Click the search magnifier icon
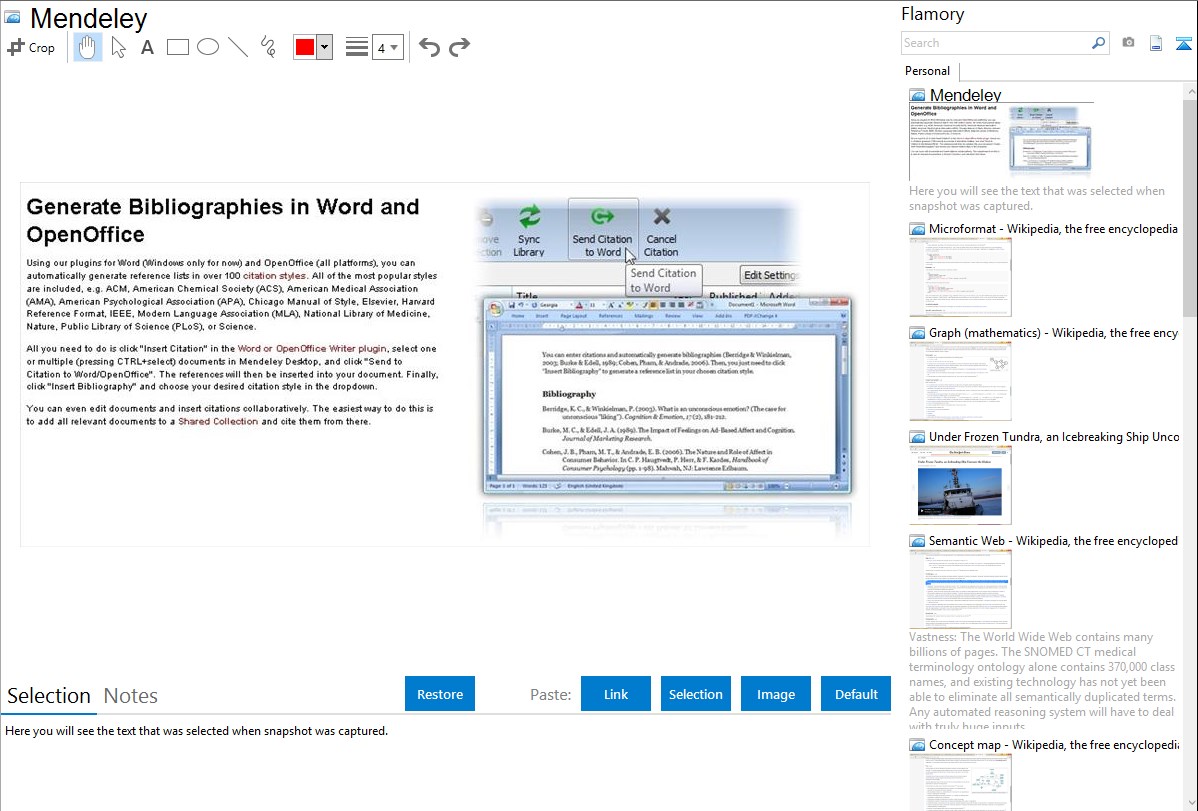This screenshot has width=1198, height=811. point(1098,43)
